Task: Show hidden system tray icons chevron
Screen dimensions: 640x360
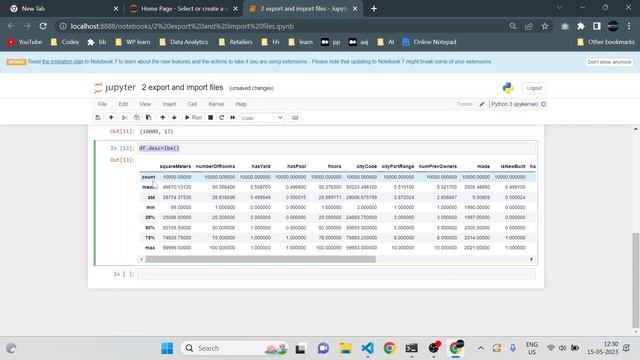Action: (x=481, y=348)
